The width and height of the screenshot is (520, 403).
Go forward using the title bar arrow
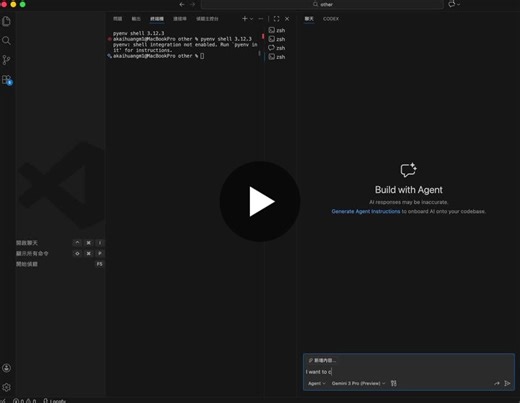coord(193,4)
